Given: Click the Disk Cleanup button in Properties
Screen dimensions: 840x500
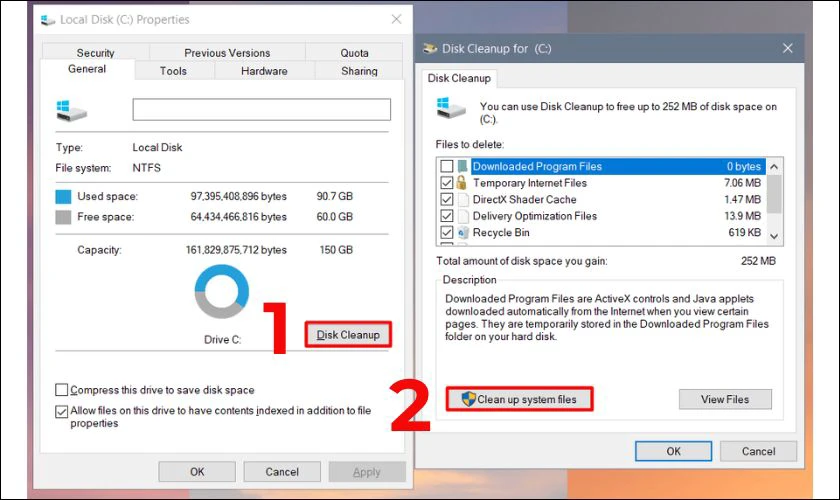Looking at the screenshot, I should [348, 335].
